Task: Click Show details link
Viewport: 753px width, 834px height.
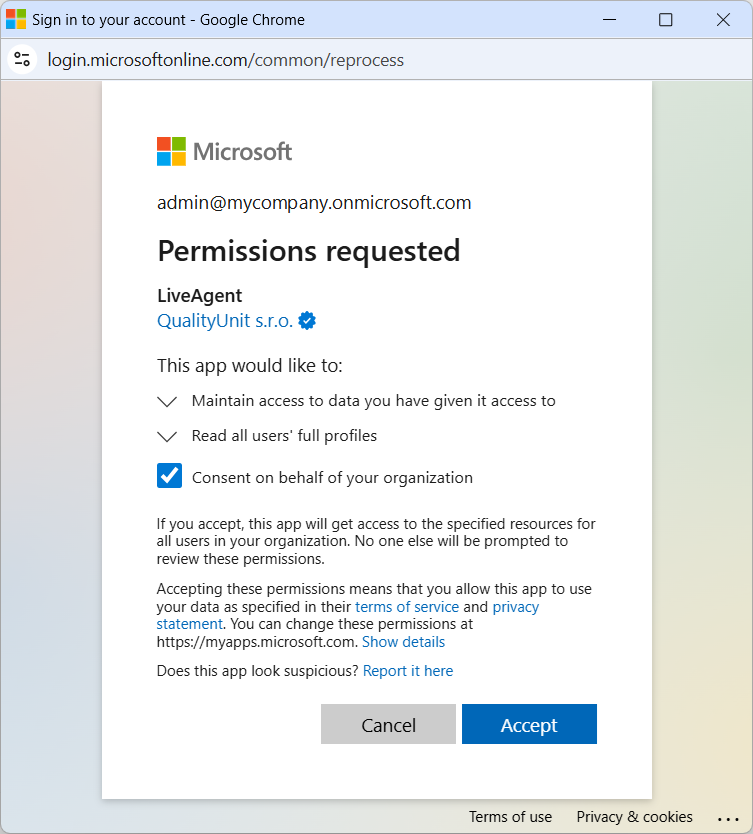Action: (x=403, y=642)
